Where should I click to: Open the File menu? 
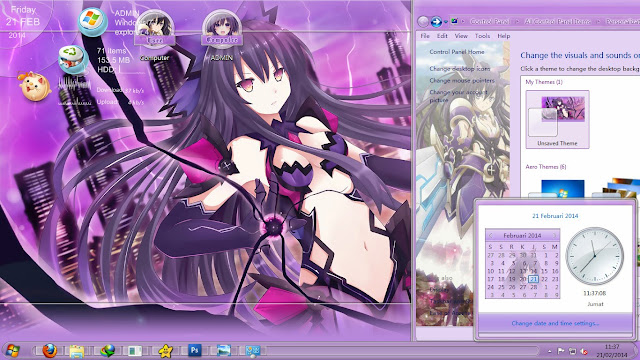coord(425,36)
